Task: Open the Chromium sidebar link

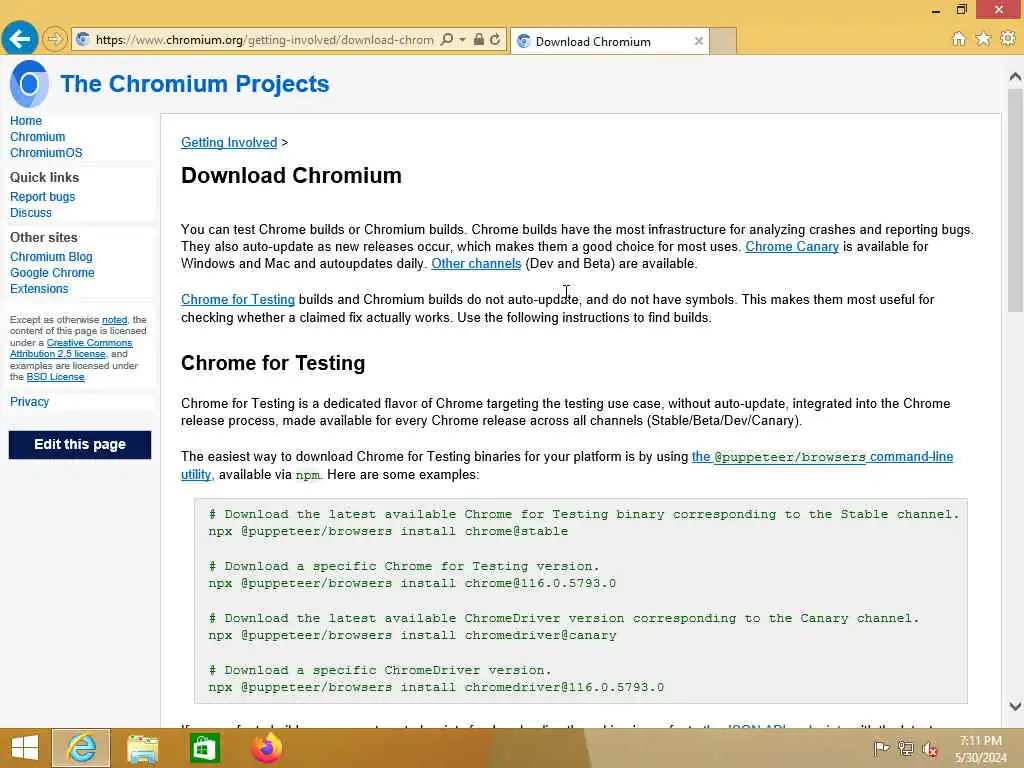Action: click(37, 136)
